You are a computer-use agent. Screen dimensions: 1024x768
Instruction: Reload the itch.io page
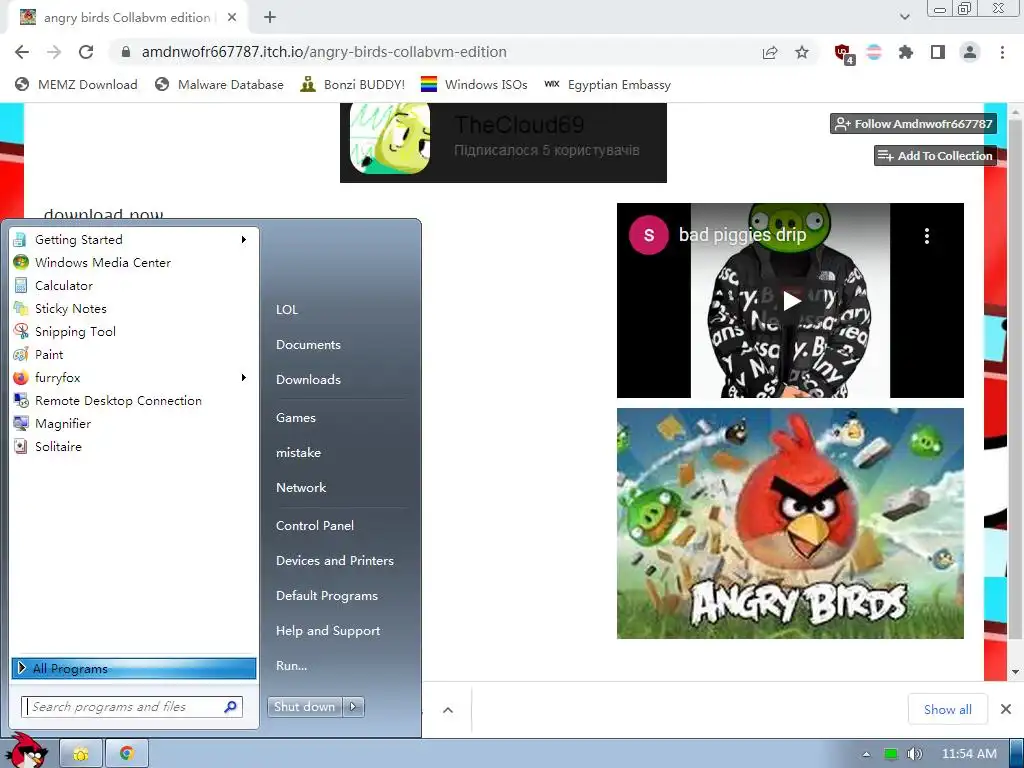pos(86,52)
